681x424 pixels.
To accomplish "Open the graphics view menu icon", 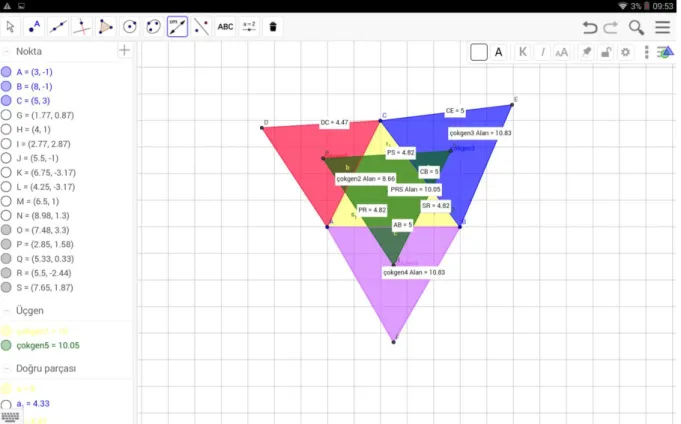I will pyautogui.click(x=666, y=52).
